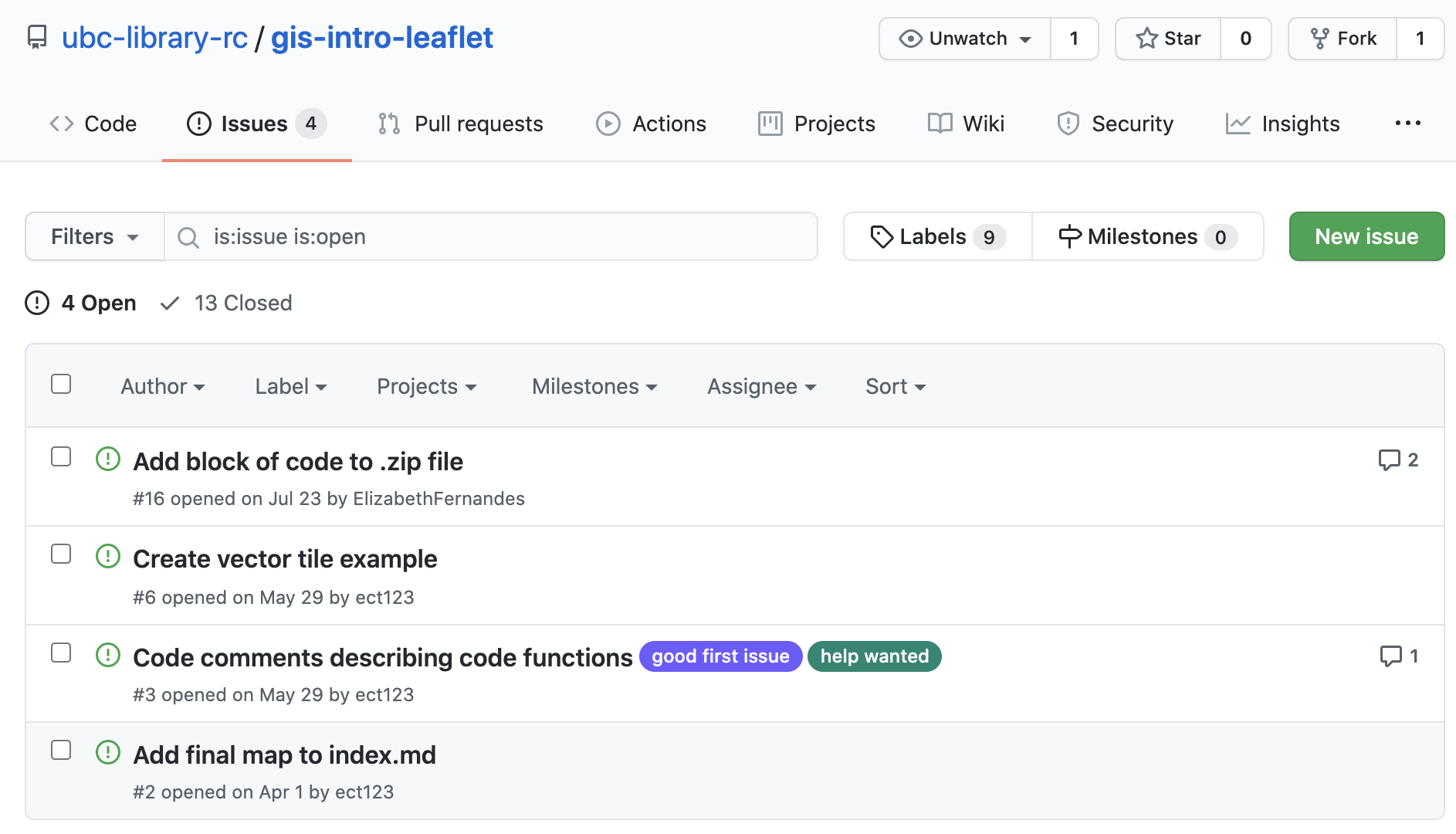Star the repository
This screenshot has height=834, width=1456.
coord(1168,39)
